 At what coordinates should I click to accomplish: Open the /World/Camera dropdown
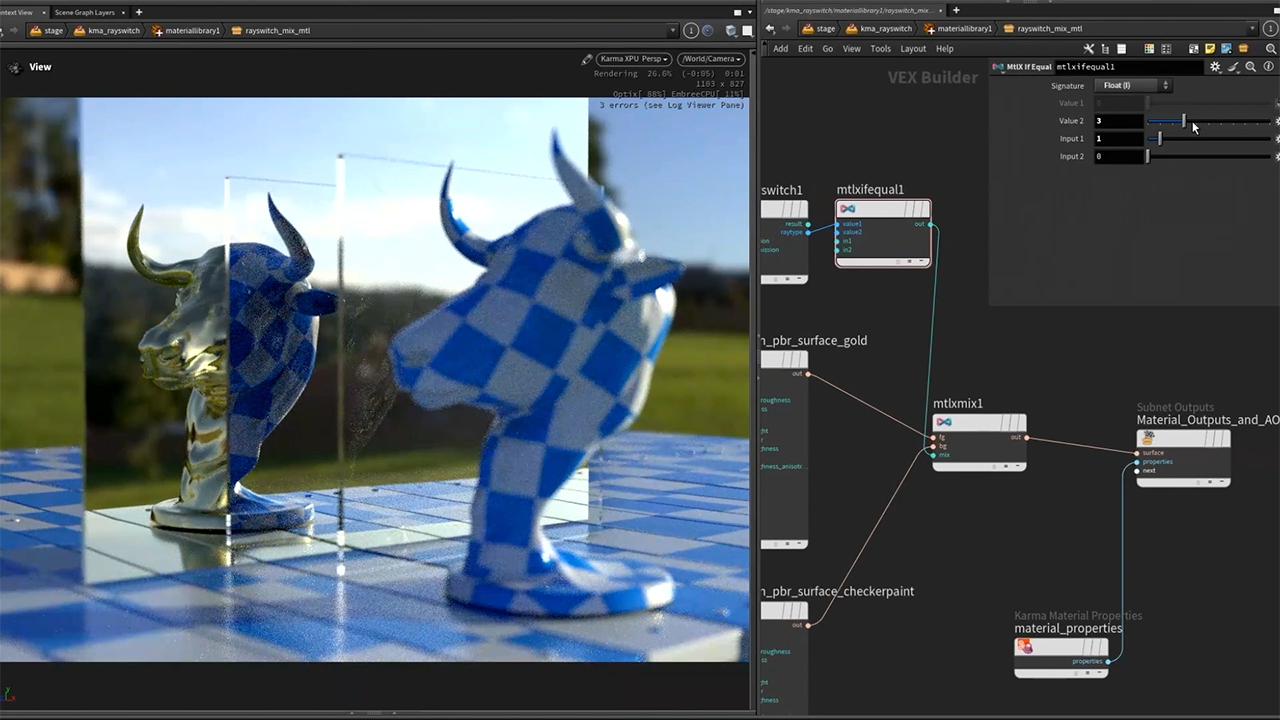tap(710, 59)
